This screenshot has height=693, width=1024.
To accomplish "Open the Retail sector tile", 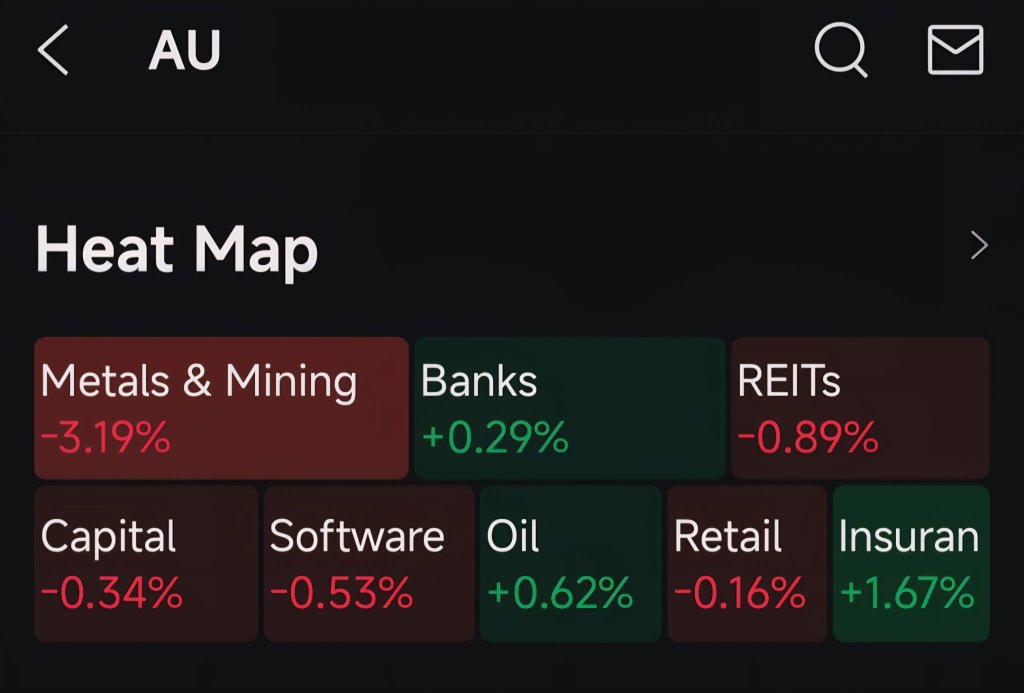I will point(747,563).
